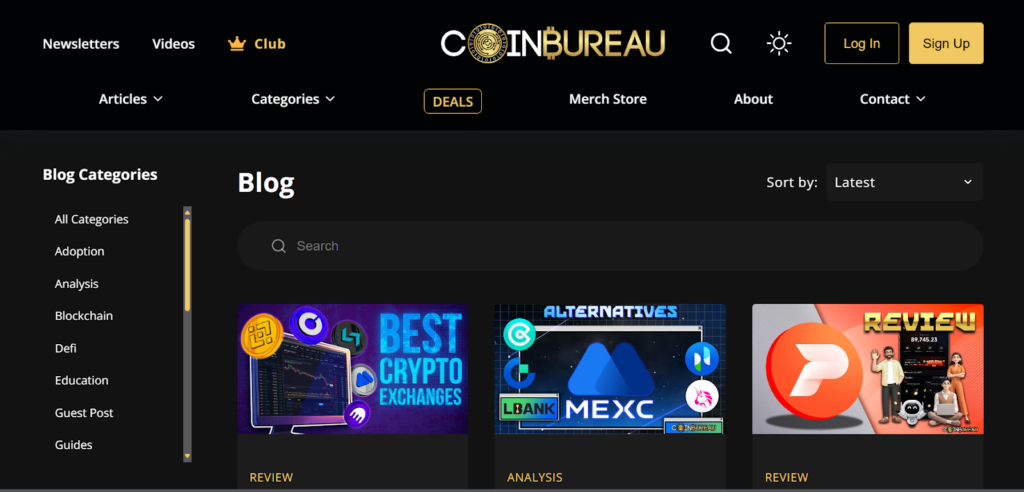Viewport: 1024px width, 492px height.
Task: Click the Log In button
Action: [x=861, y=43]
